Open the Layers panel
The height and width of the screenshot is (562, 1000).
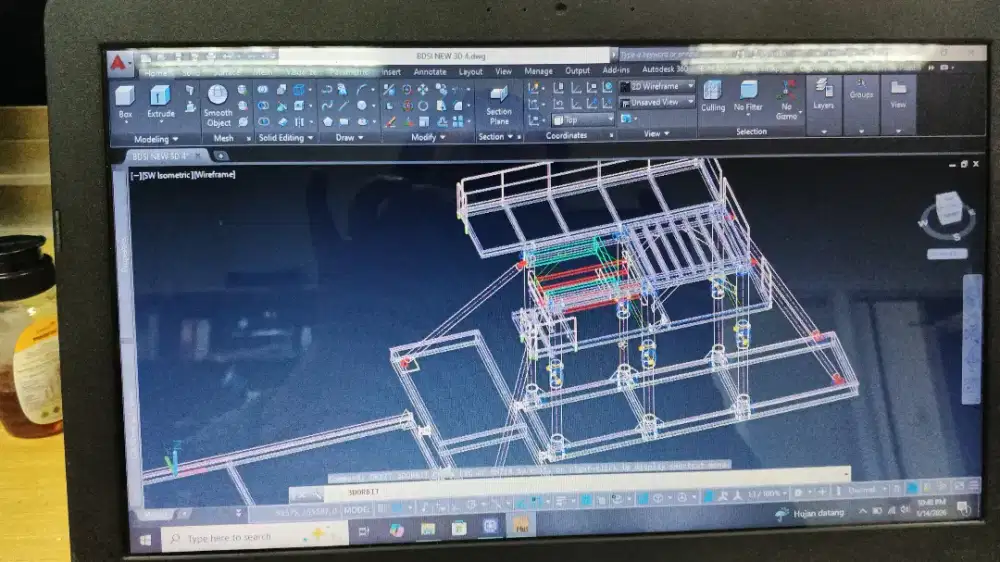(x=823, y=94)
